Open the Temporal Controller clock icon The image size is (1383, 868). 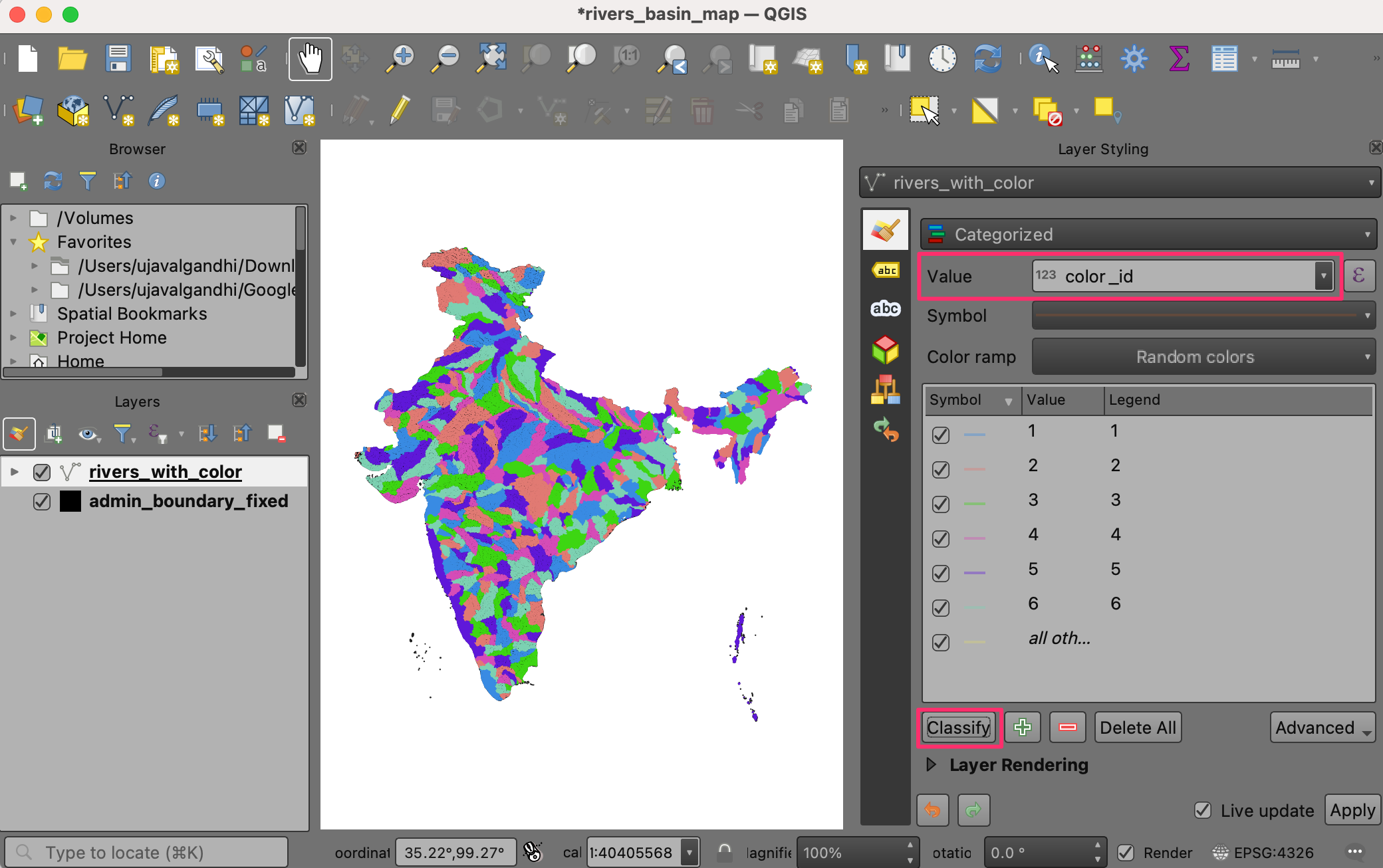[x=942, y=59]
